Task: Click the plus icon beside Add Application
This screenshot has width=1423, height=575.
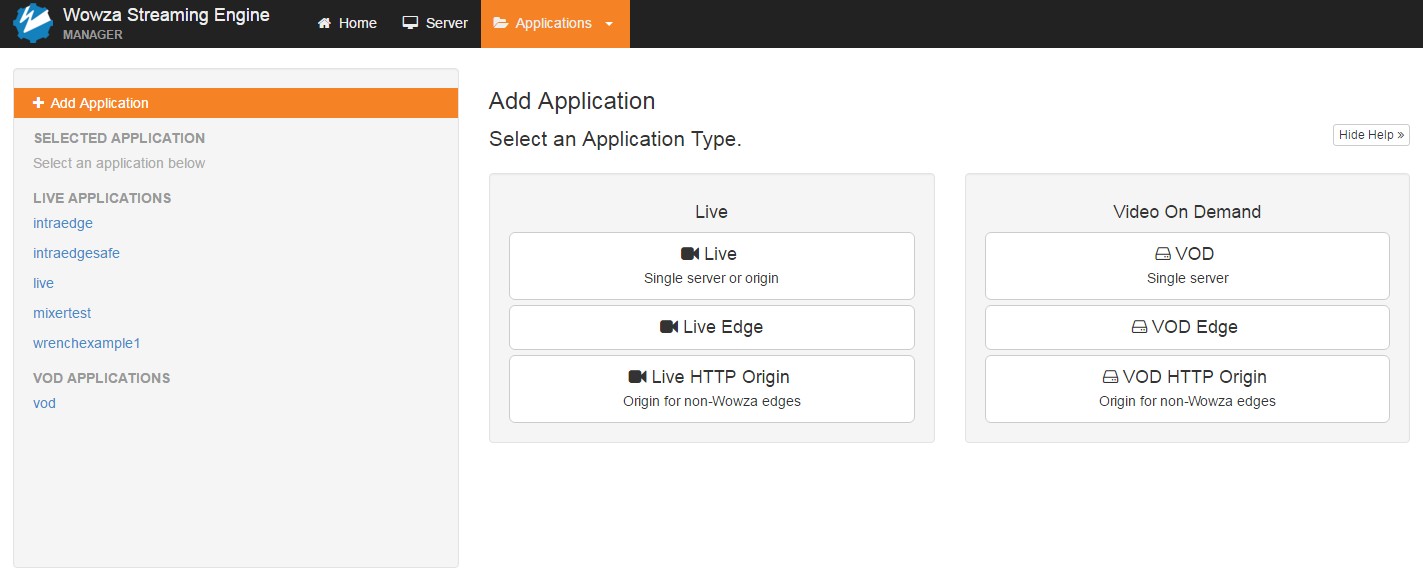Action: pyautogui.click(x=38, y=103)
